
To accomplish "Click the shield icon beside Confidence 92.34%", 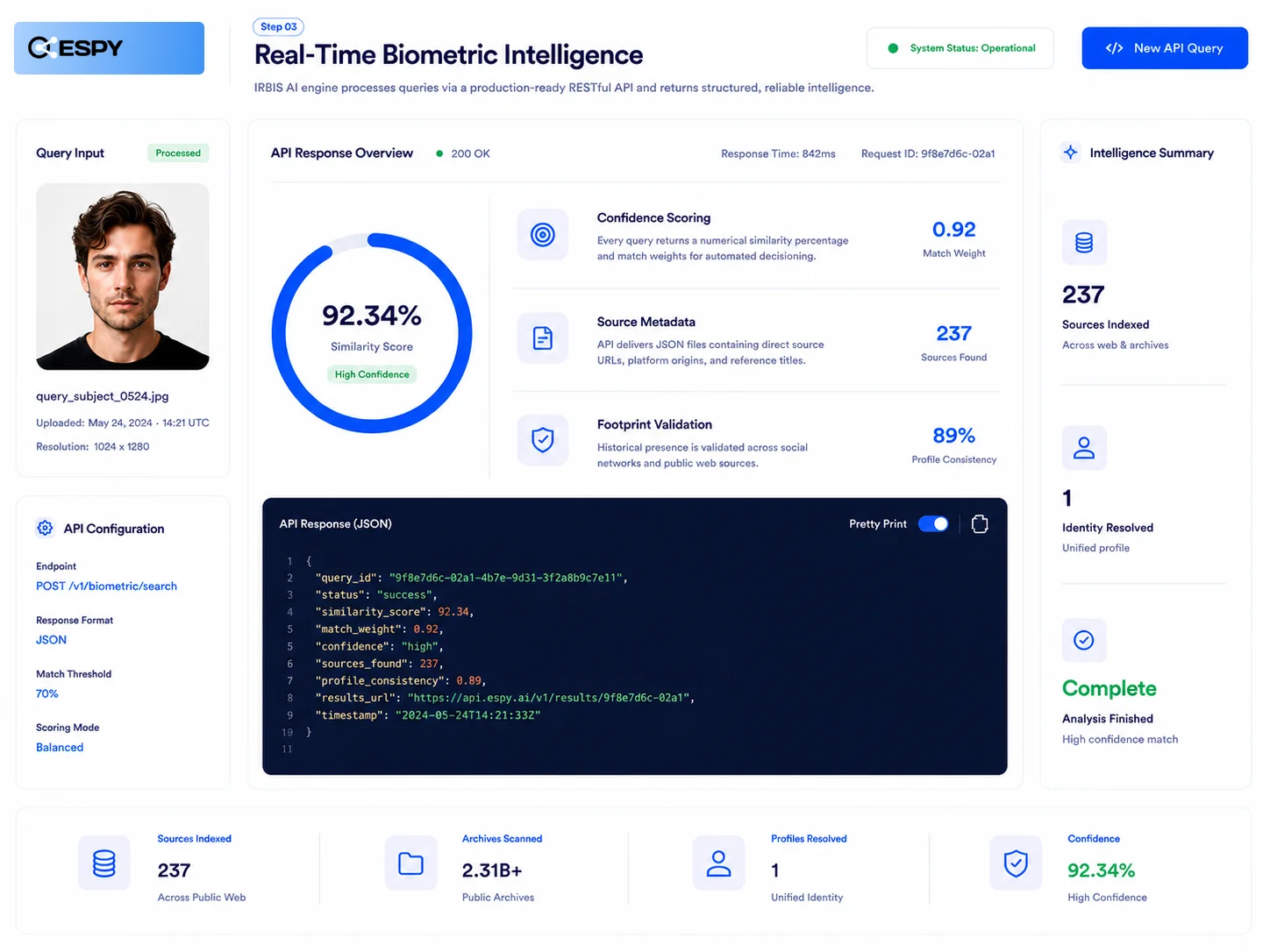I will coord(1016,863).
